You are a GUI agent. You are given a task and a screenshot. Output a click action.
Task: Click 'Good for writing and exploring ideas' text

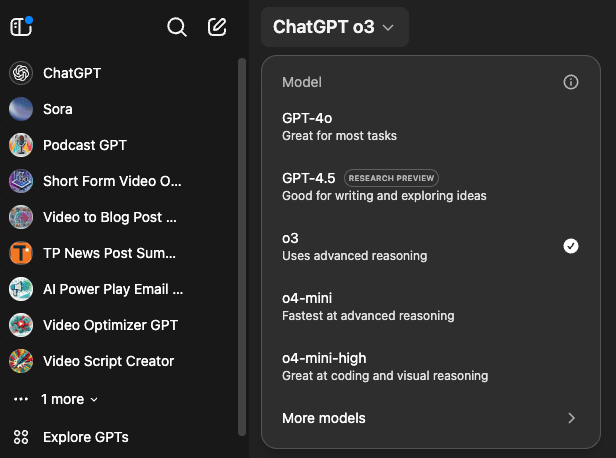(x=384, y=196)
